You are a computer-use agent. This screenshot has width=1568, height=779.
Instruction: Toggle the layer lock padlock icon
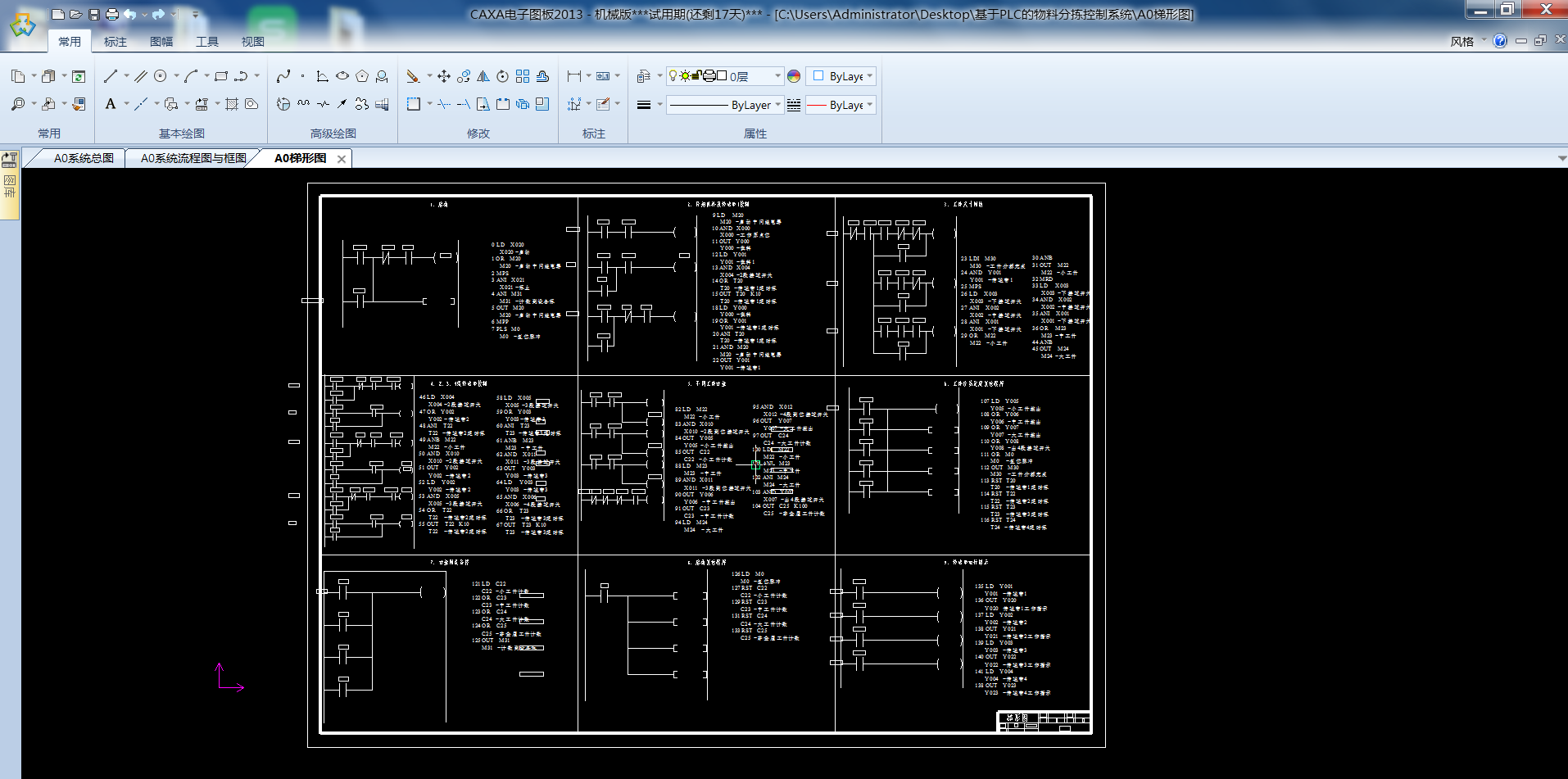[696, 76]
